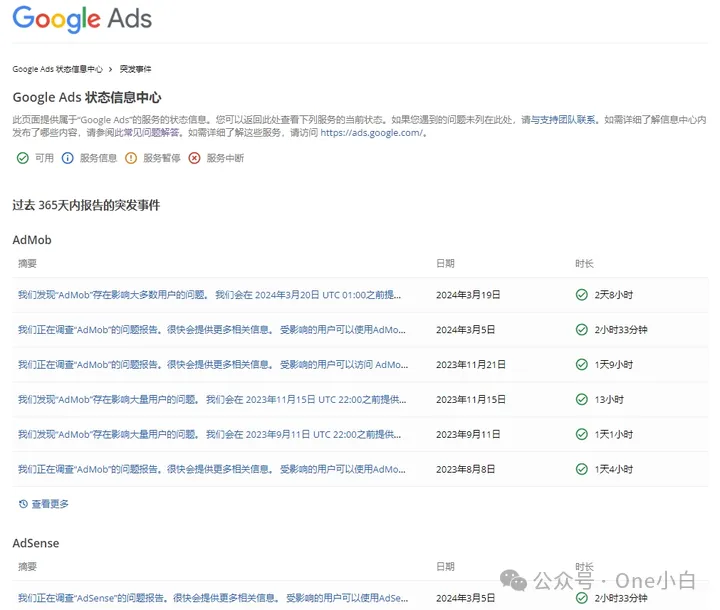
Task: Click 可用 legend label
Action: point(44,158)
